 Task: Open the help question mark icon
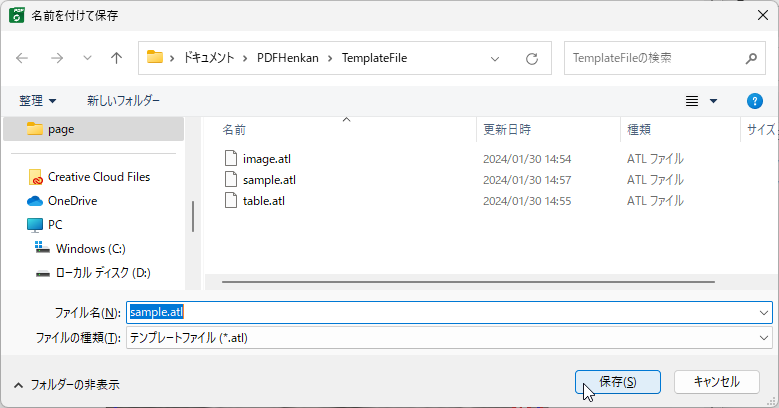[755, 101]
